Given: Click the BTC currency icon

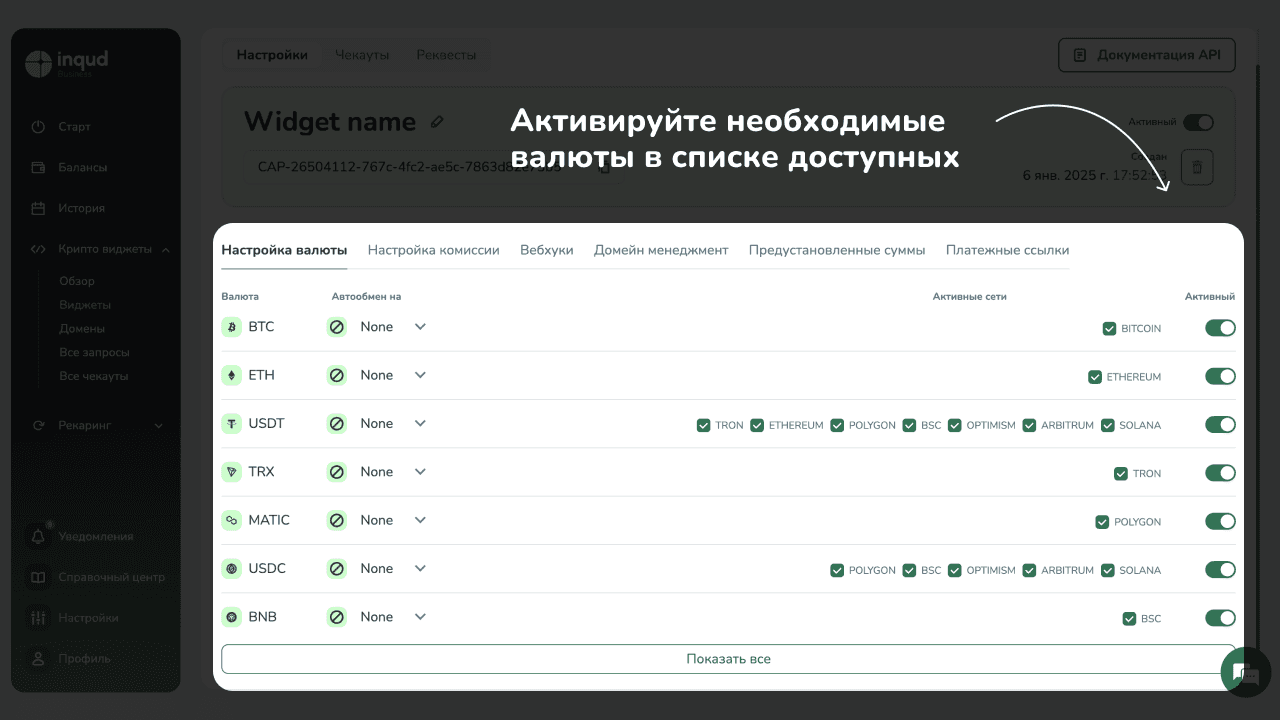Looking at the screenshot, I should pyautogui.click(x=232, y=327).
